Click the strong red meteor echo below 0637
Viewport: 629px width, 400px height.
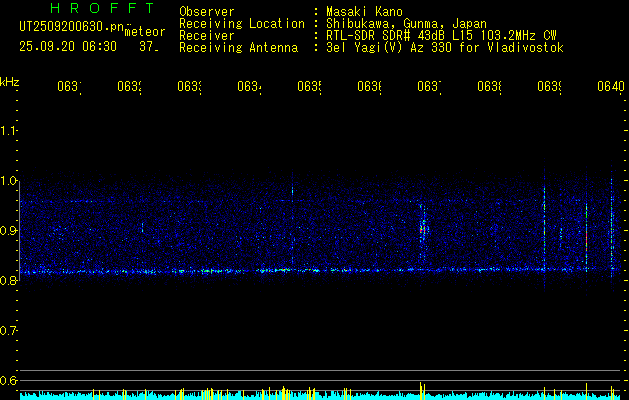(422, 230)
